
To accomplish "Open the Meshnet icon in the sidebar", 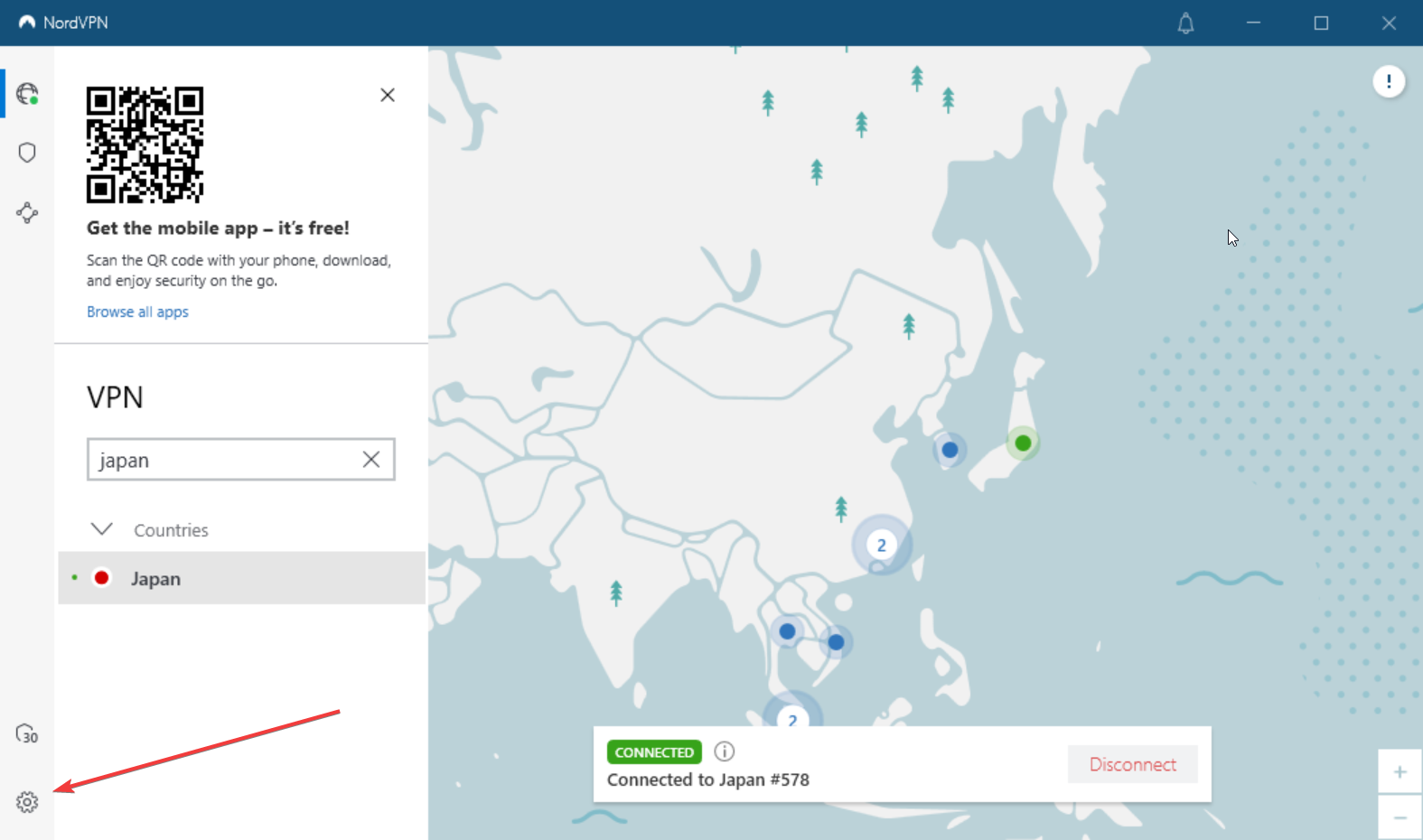I will [27, 212].
